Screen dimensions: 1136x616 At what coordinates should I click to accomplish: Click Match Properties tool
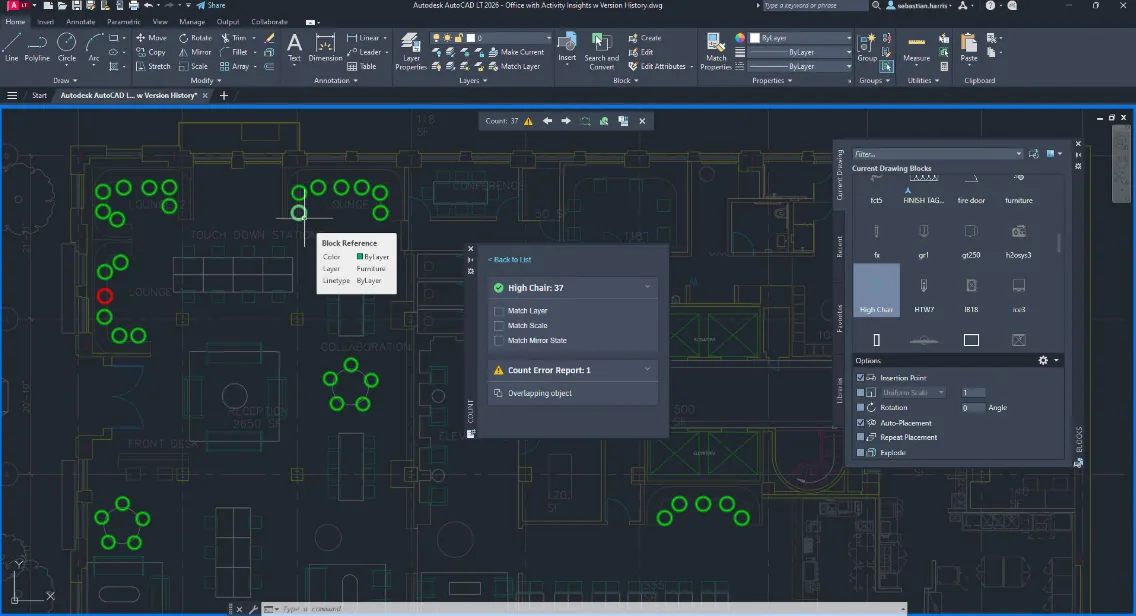[716, 51]
